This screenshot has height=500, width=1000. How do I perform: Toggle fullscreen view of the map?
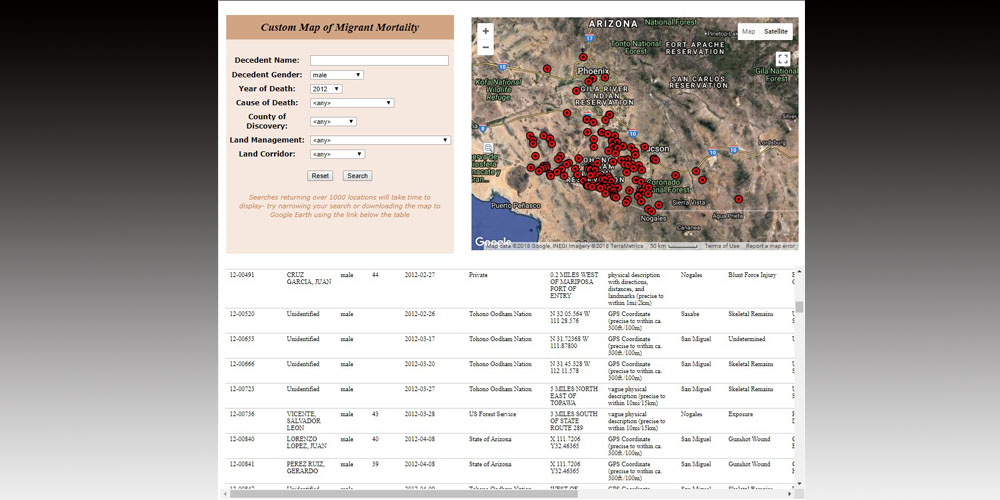coord(783,59)
